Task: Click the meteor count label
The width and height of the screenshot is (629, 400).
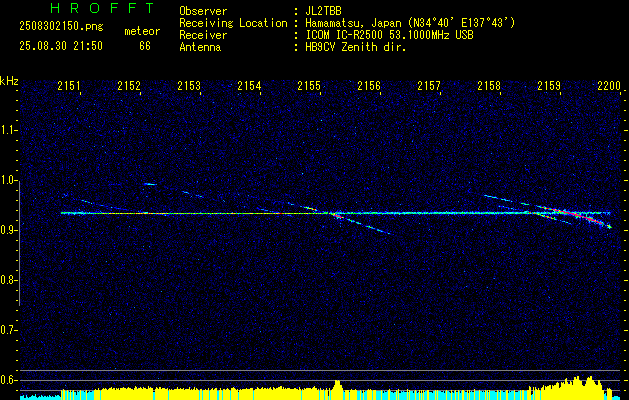Action: [142, 31]
